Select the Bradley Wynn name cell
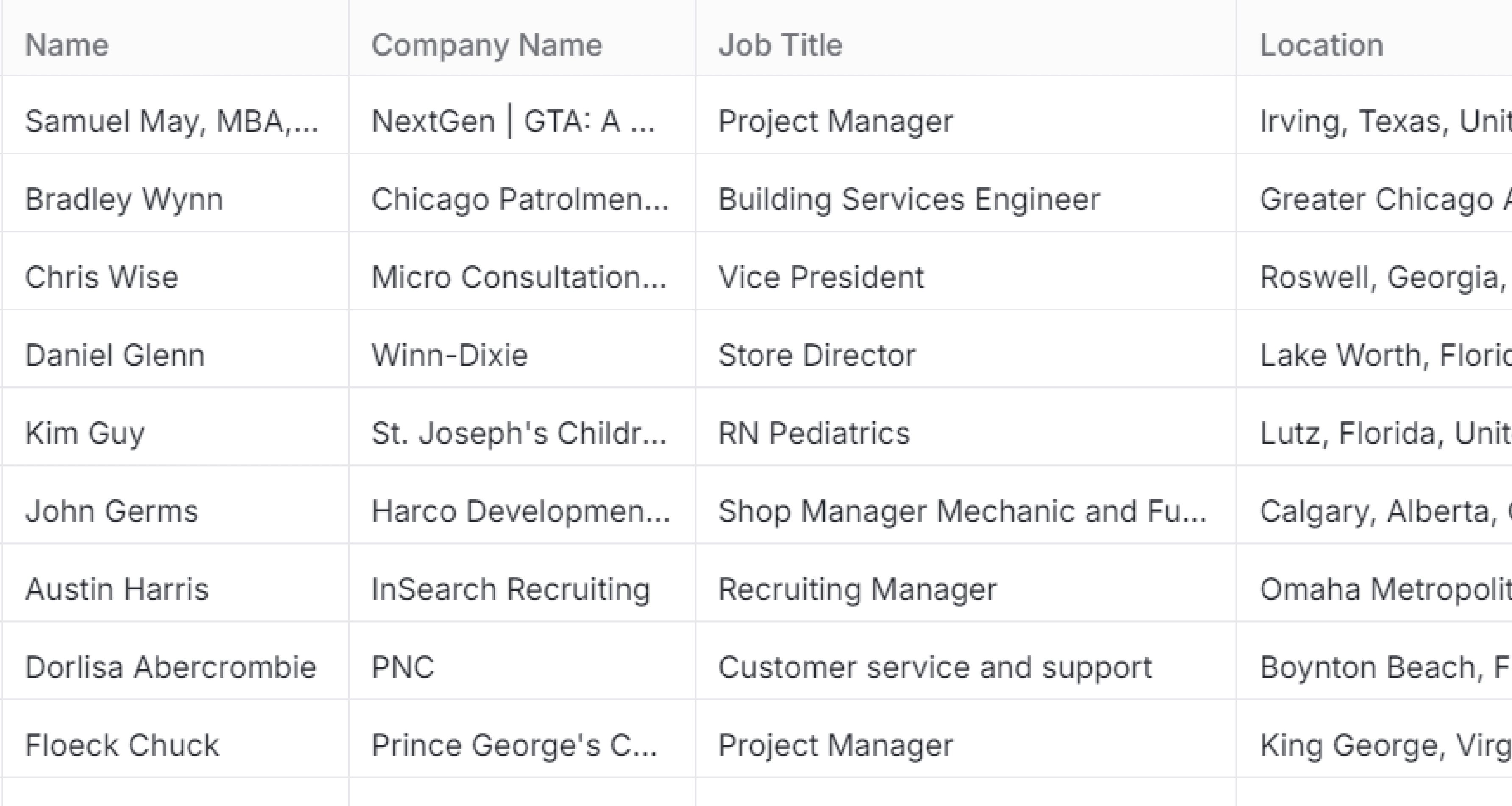The width and height of the screenshot is (1512, 806). tap(124, 199)
